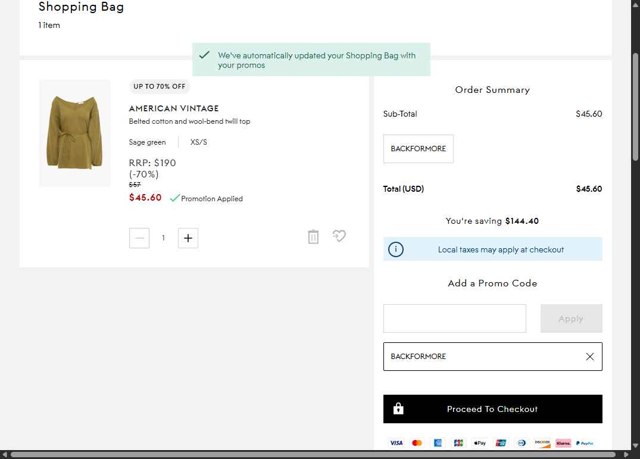
Task: Click the 'RRP: $190' text
Action: point(152,163)
